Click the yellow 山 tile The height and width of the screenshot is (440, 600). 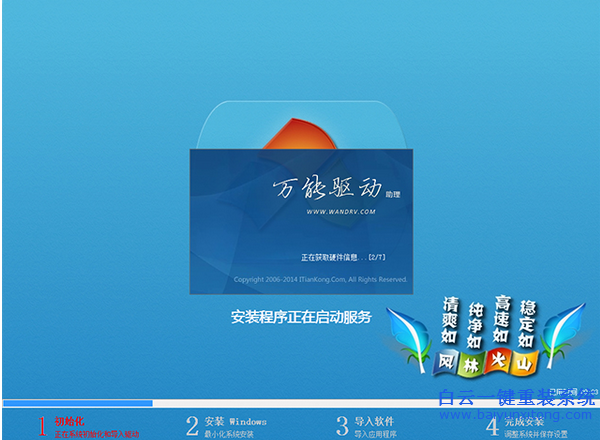coord(525,361)
